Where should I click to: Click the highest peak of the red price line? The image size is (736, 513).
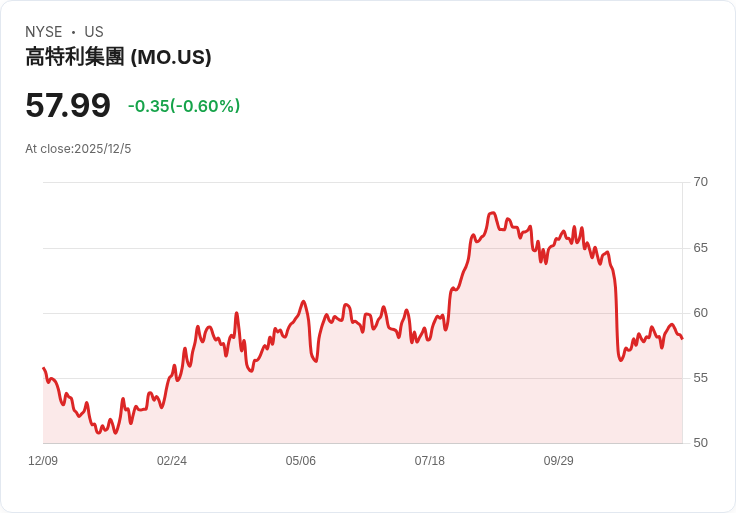click(492, 213)
